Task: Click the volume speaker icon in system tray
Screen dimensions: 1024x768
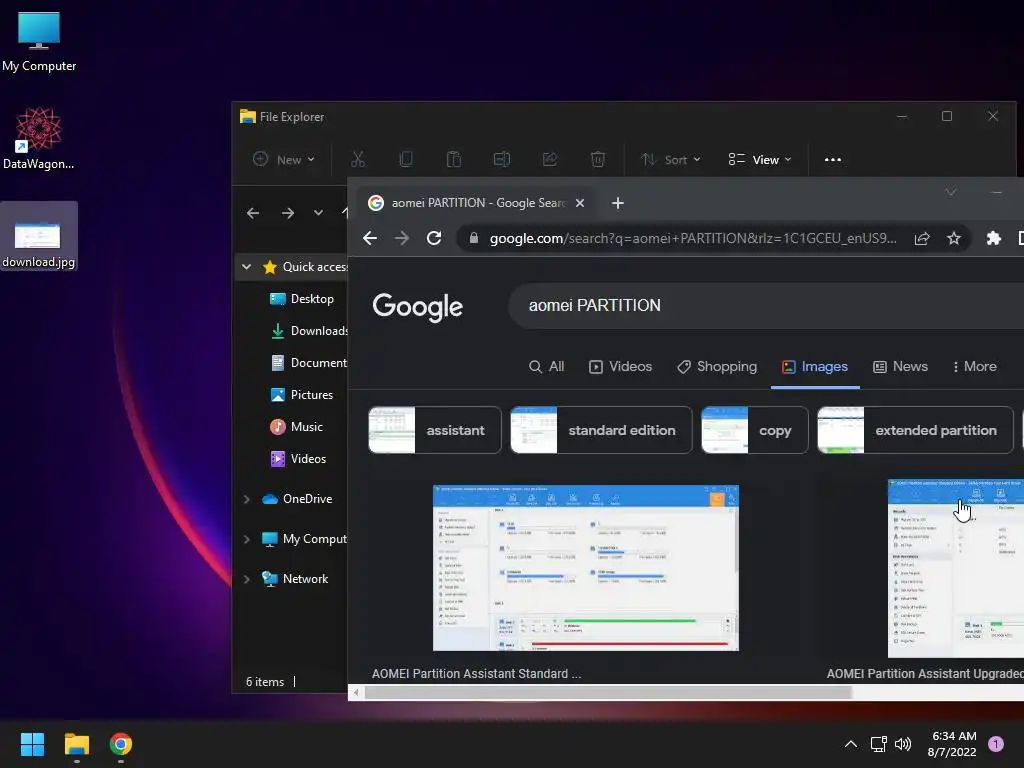Action: 903,744
